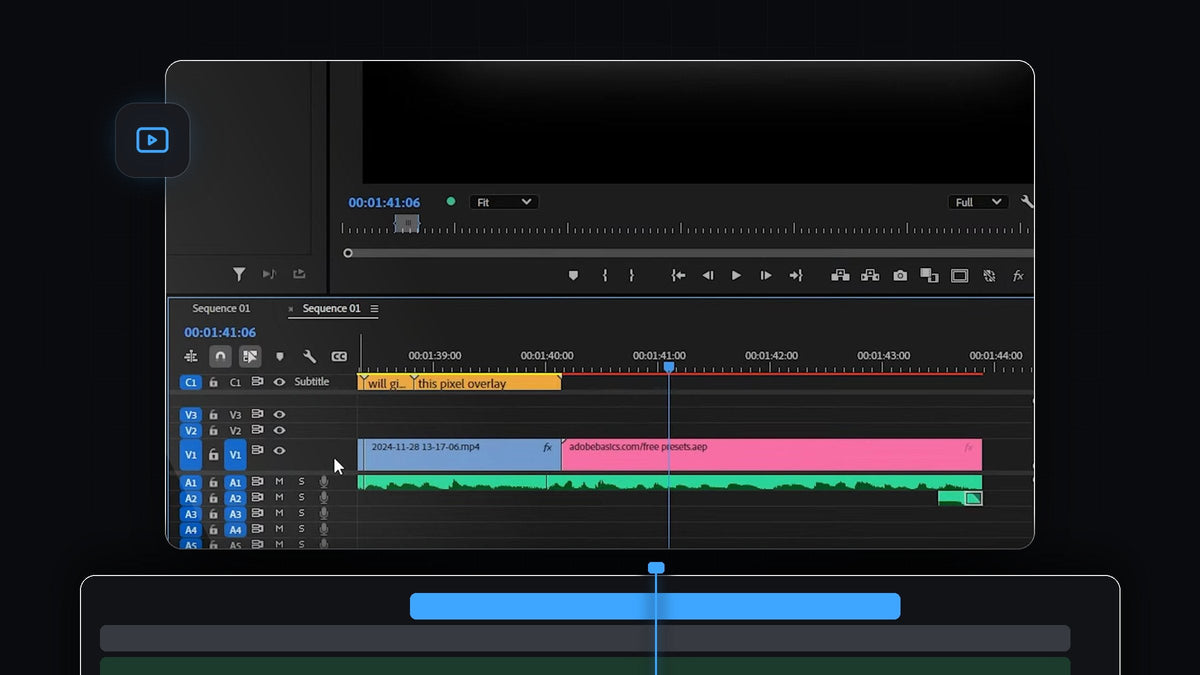Mute audio track A2
The image size is (1200, 675).
(280, 498)
